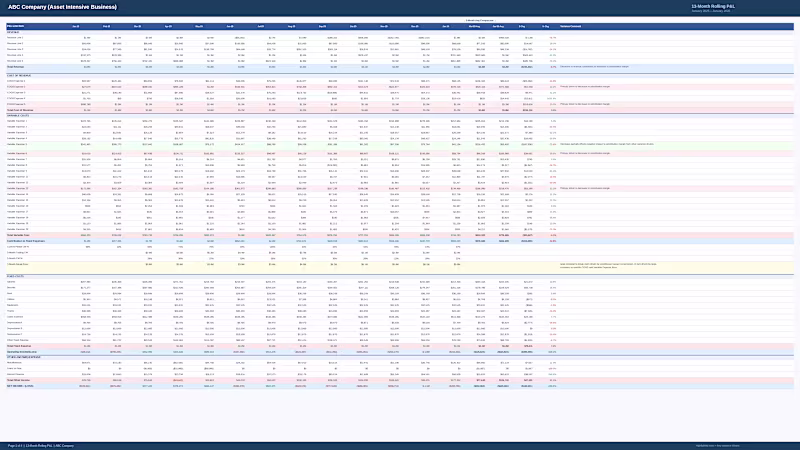800x450 pixels.
Task: Select the Total Revenue variance comment text
Action: (x=594, y=67)
